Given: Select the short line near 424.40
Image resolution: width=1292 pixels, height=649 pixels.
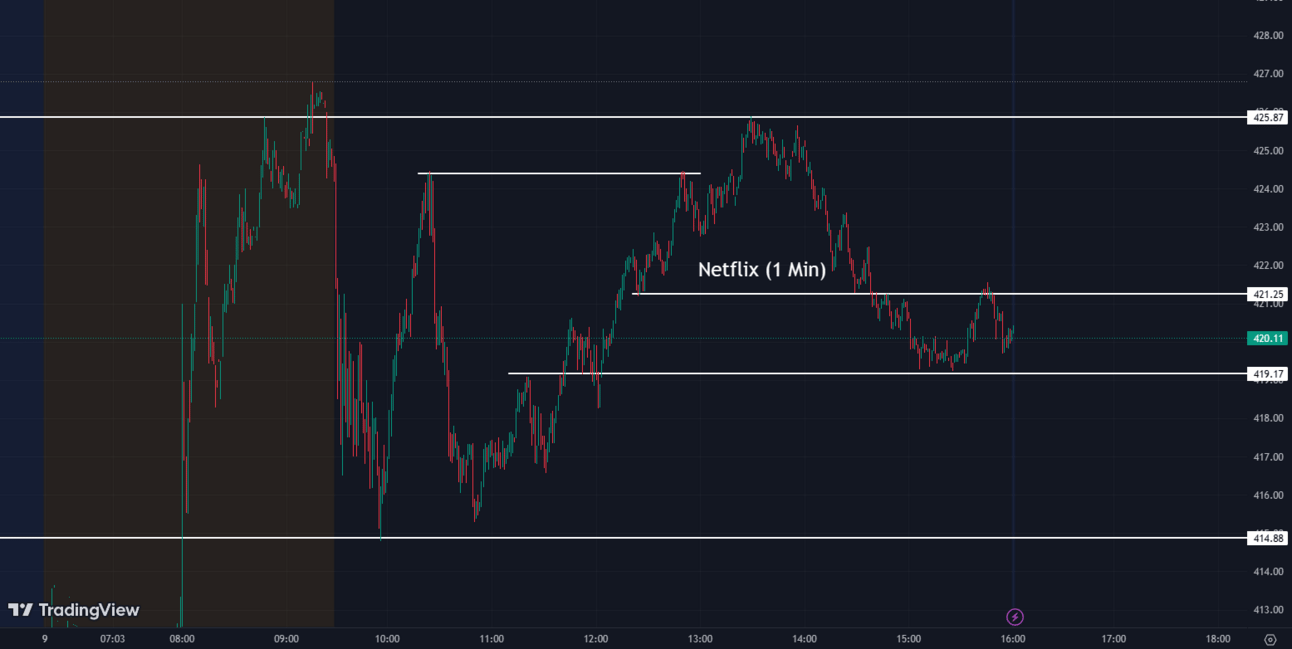Looking at the screenshot, I should (559, 174).
